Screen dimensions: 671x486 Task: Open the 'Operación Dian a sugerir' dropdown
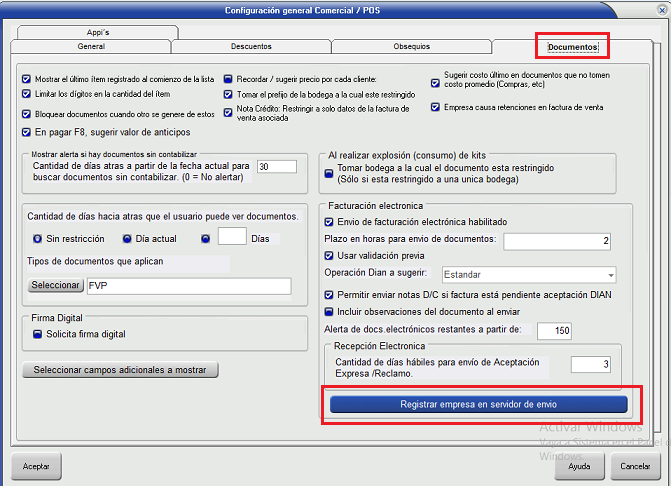coord(529,275)
